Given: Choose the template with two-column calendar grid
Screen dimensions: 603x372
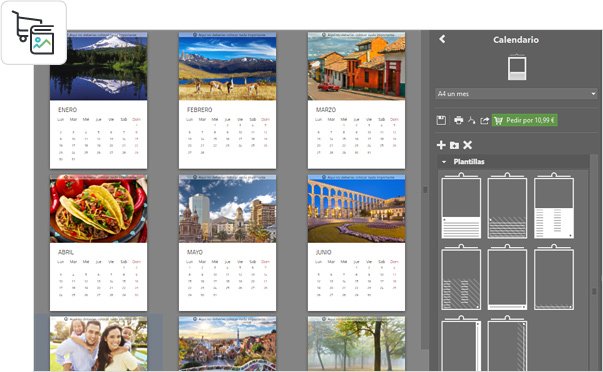Looking at the screenshot, I should click(554, 206).
